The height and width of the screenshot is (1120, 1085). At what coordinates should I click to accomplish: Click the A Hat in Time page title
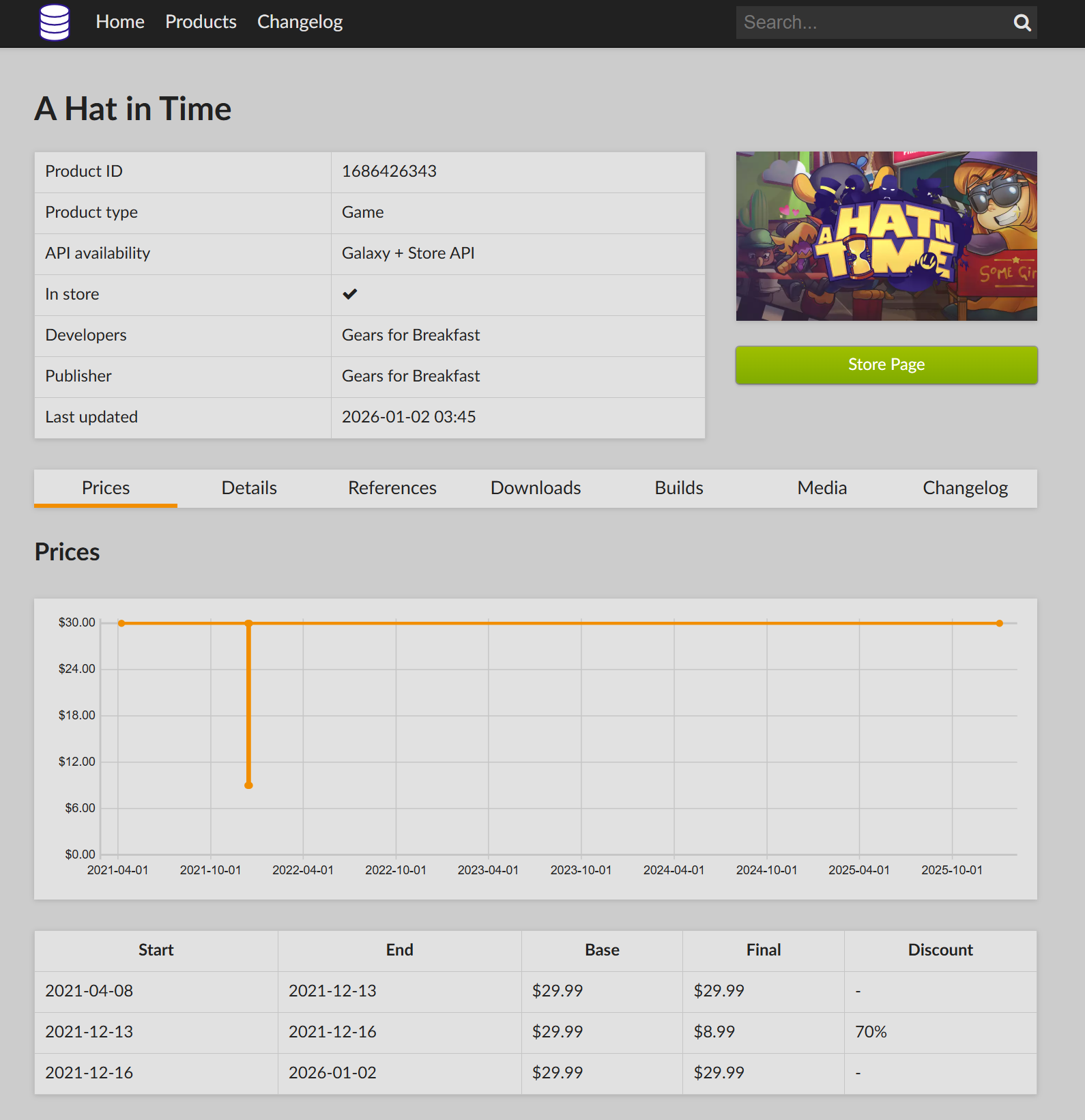133,109
